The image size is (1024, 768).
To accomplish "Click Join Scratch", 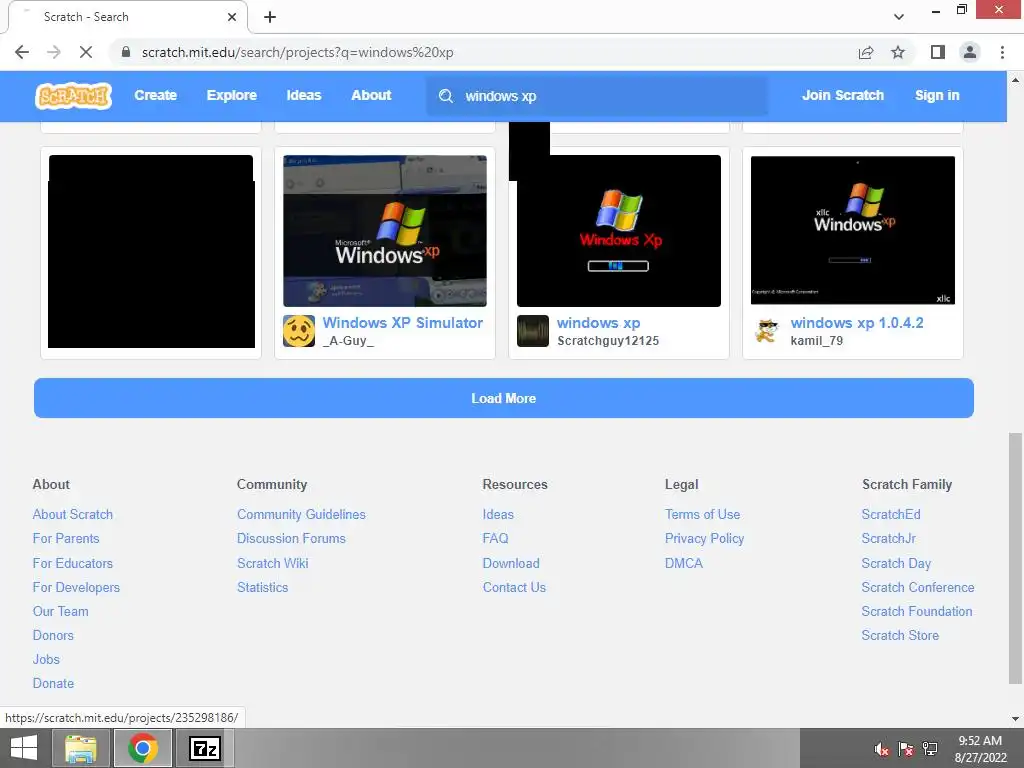I will [x=842, y=95].
